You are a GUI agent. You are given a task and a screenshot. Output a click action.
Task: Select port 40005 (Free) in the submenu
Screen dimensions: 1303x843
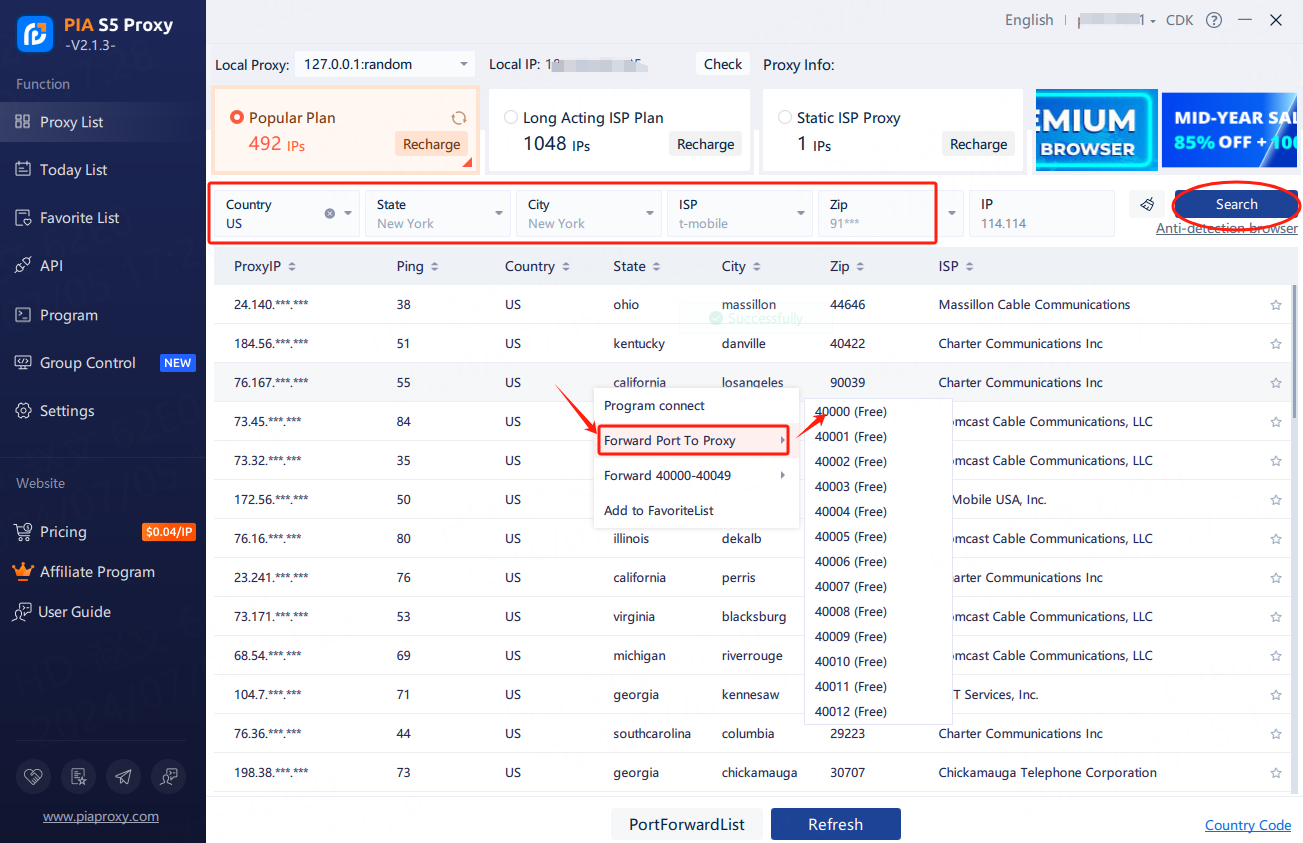coord(878,537)
